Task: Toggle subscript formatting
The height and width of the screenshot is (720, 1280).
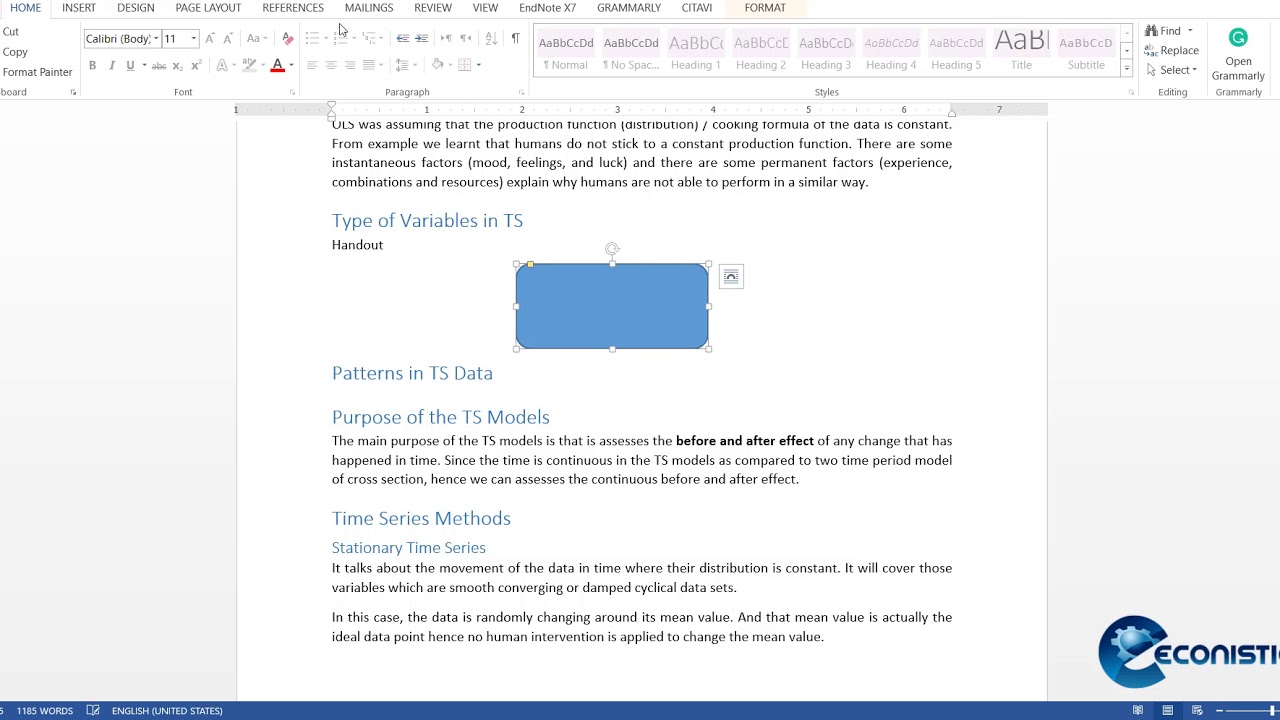Action: click(178, 65)
